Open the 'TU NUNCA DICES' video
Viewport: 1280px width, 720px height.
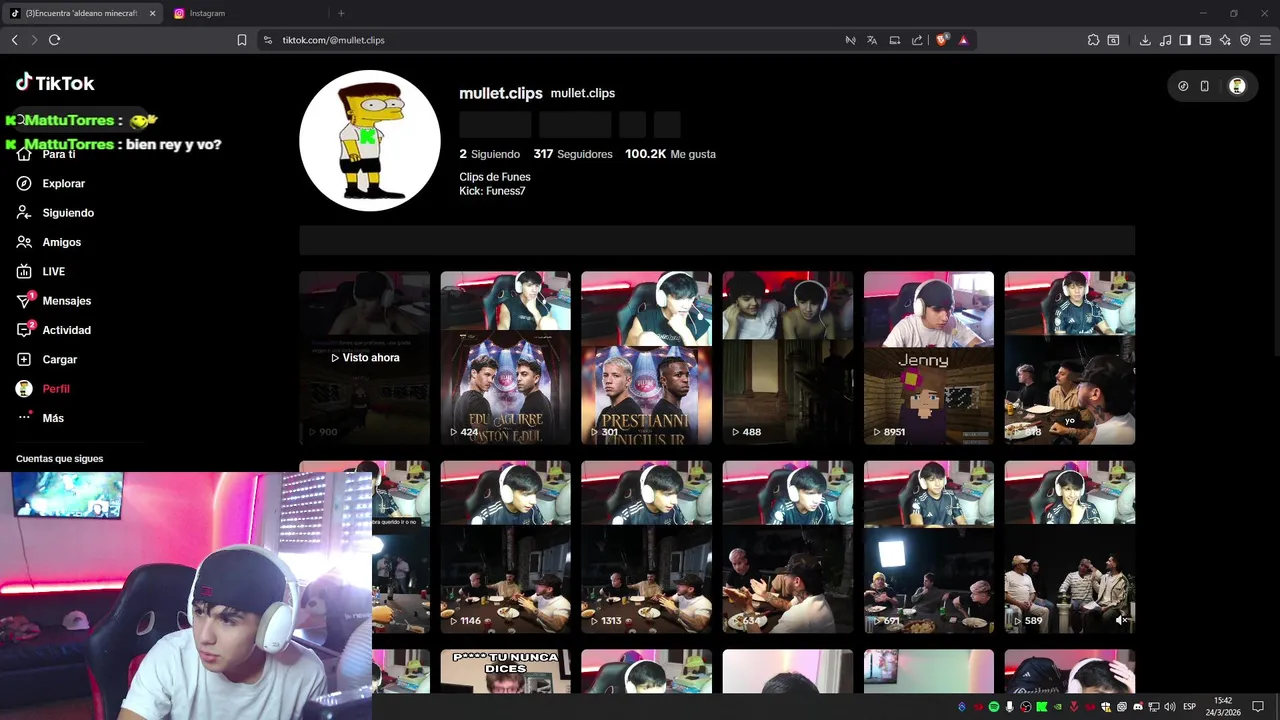click(x=505, y=671)
